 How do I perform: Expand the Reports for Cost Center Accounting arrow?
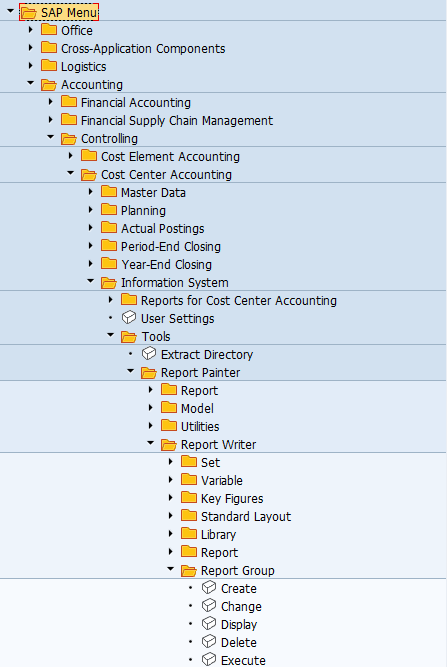[110, 300]
